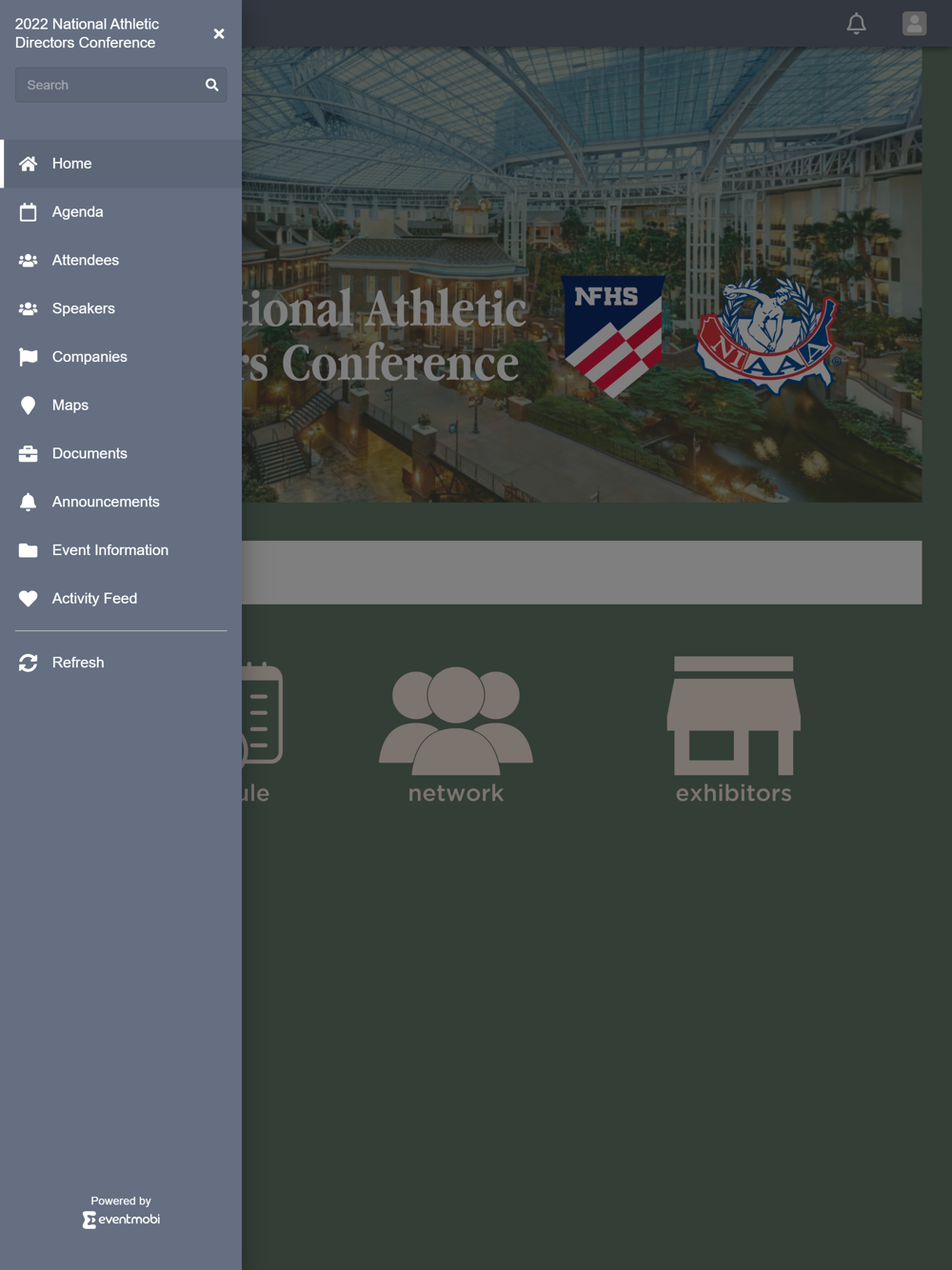
Task: Open the Maps section
Action: click(121, 406)
